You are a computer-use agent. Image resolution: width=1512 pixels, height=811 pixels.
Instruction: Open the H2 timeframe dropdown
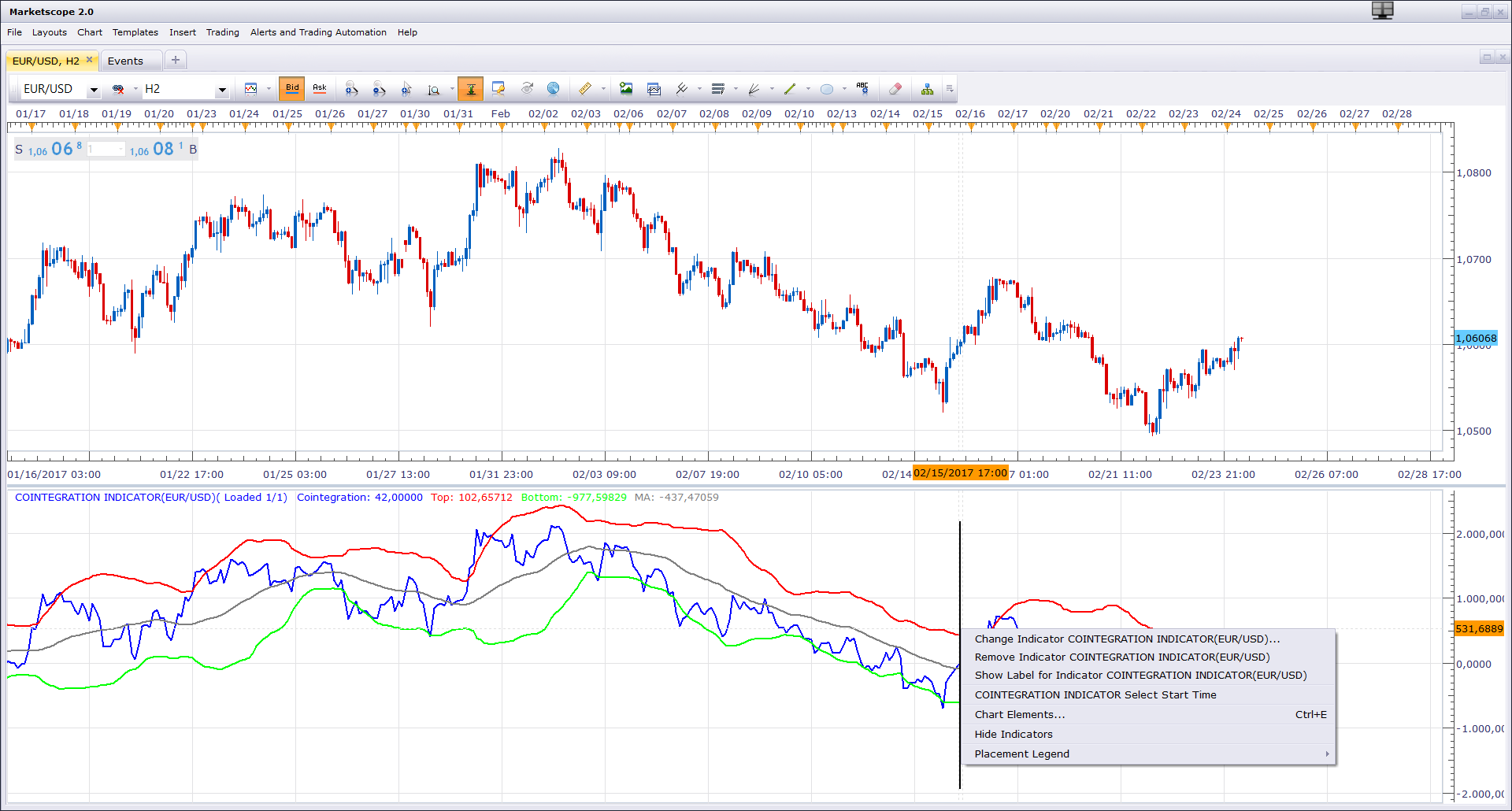coord(222,90)
